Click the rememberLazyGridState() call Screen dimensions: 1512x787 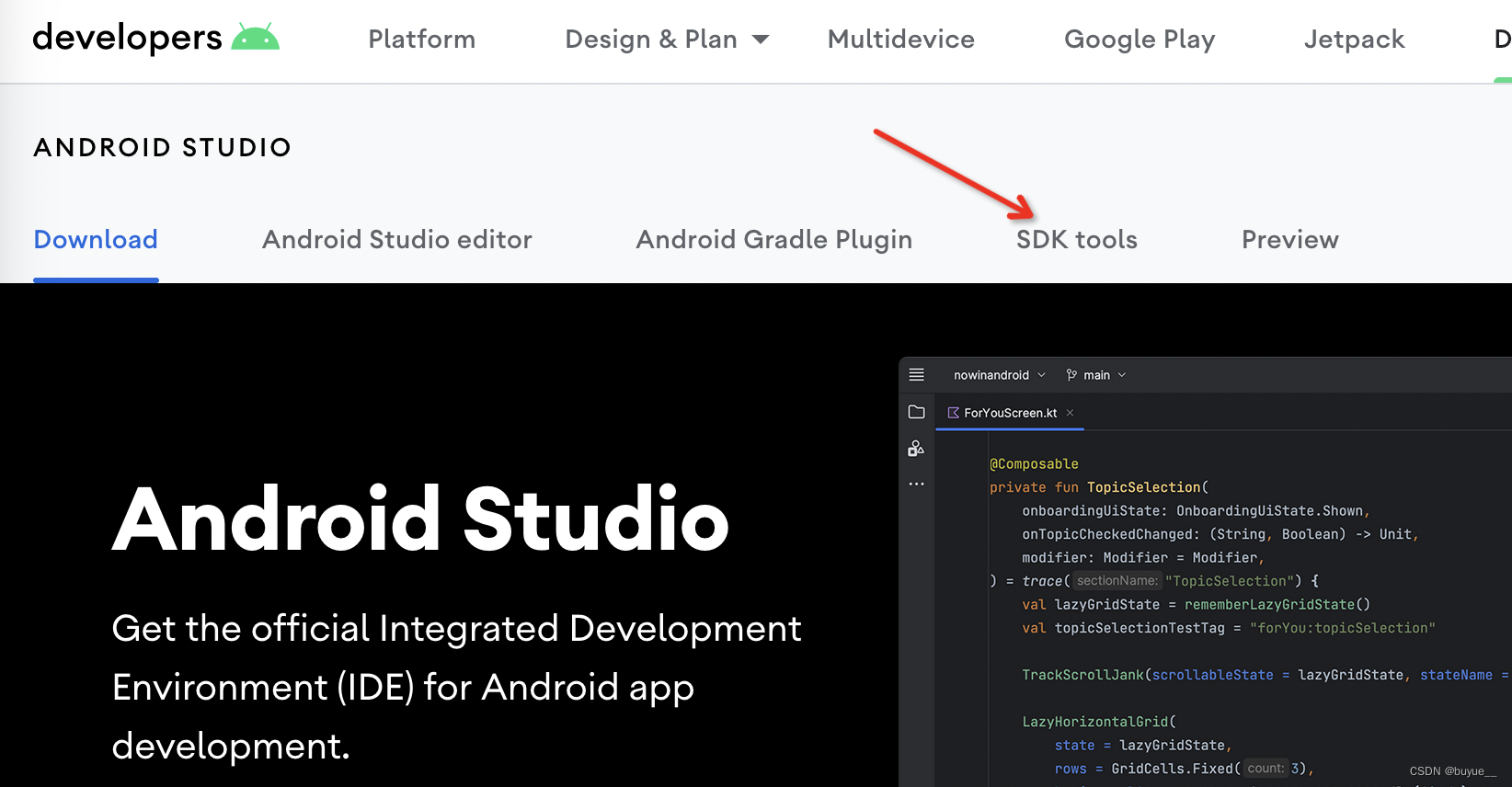tap(1277, 605)
